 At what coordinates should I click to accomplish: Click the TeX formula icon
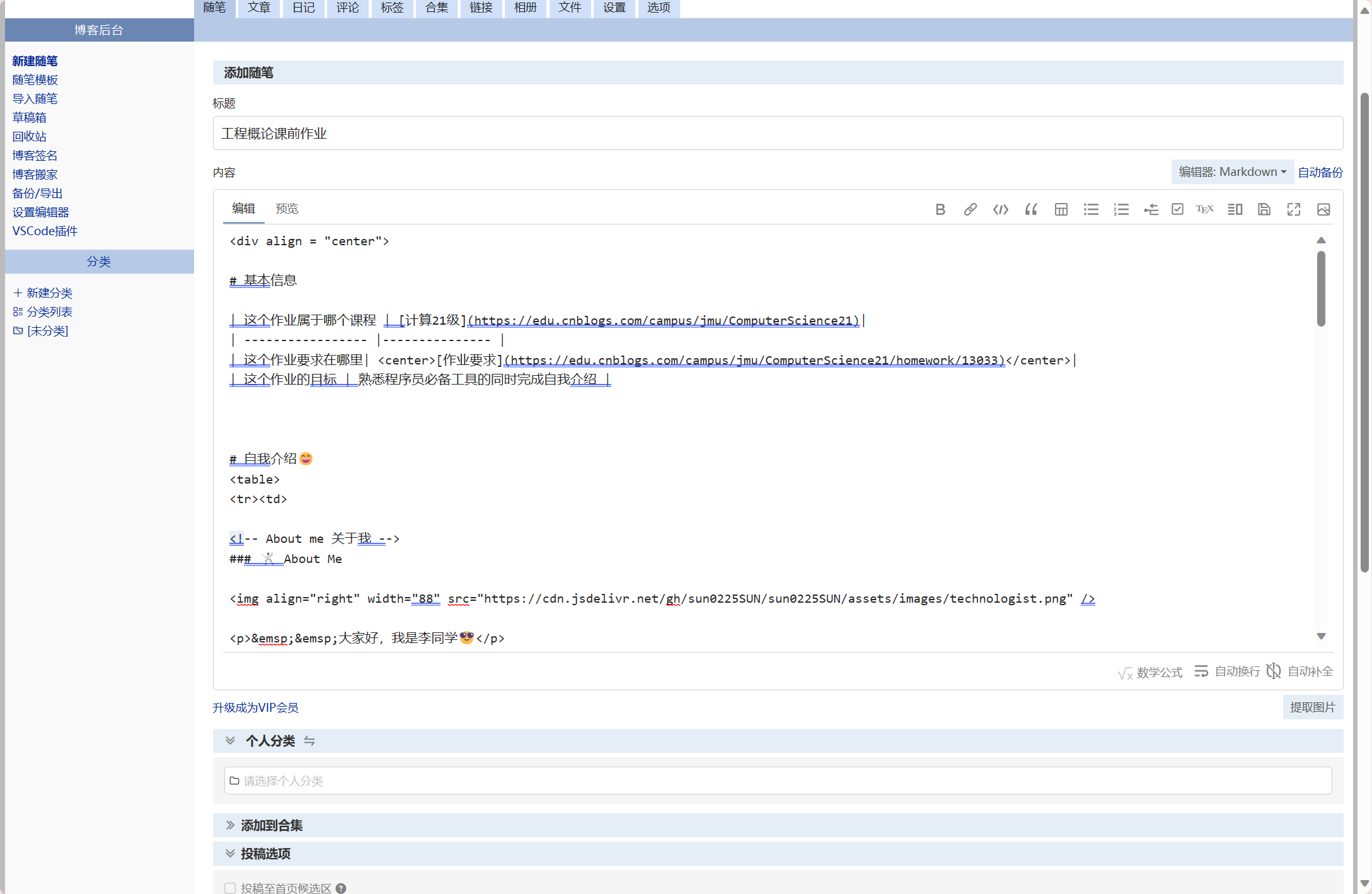pos(1204,209)
